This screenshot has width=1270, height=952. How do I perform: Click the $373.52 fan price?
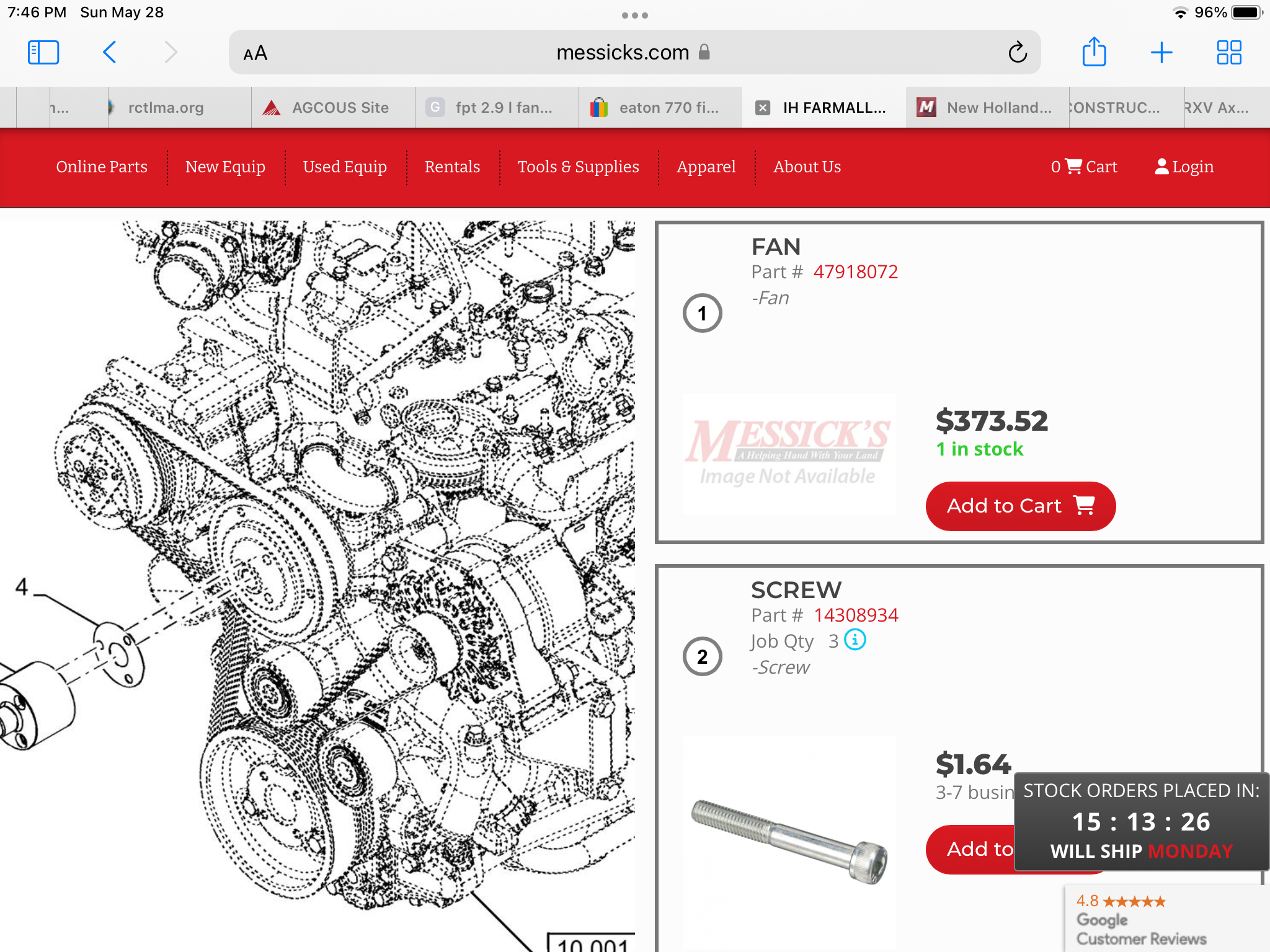click(x=992, y=421)
